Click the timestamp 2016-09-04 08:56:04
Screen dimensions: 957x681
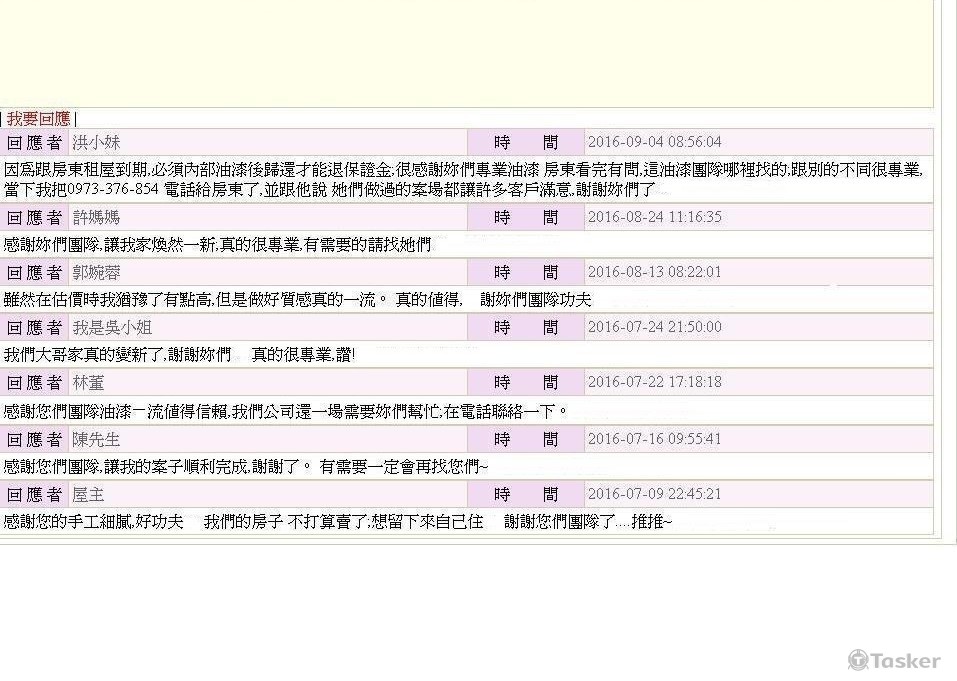pyautogui.click(x=654, y=142)
